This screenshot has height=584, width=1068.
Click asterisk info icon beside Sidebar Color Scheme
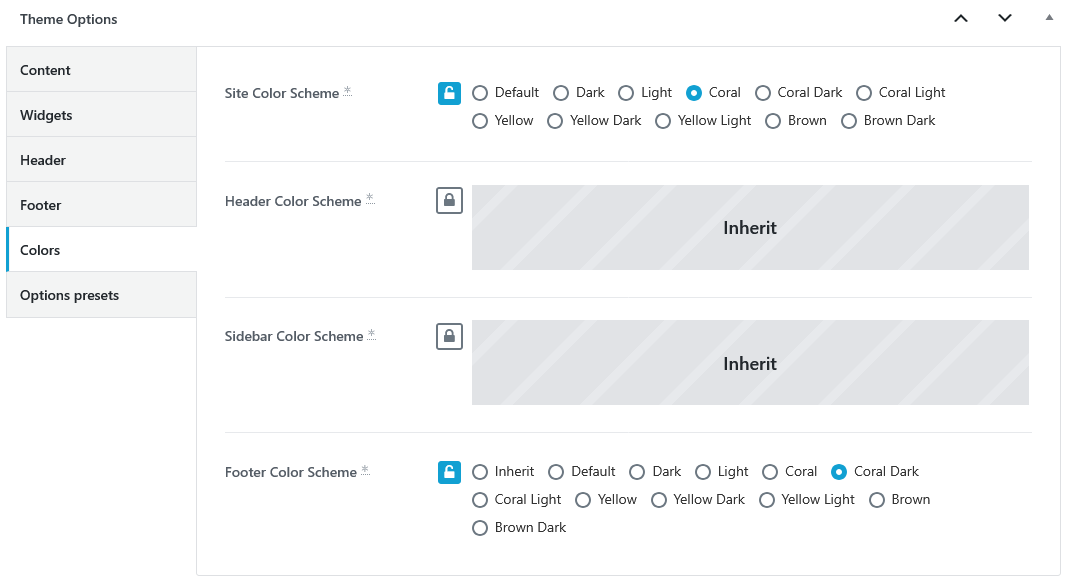371,334
